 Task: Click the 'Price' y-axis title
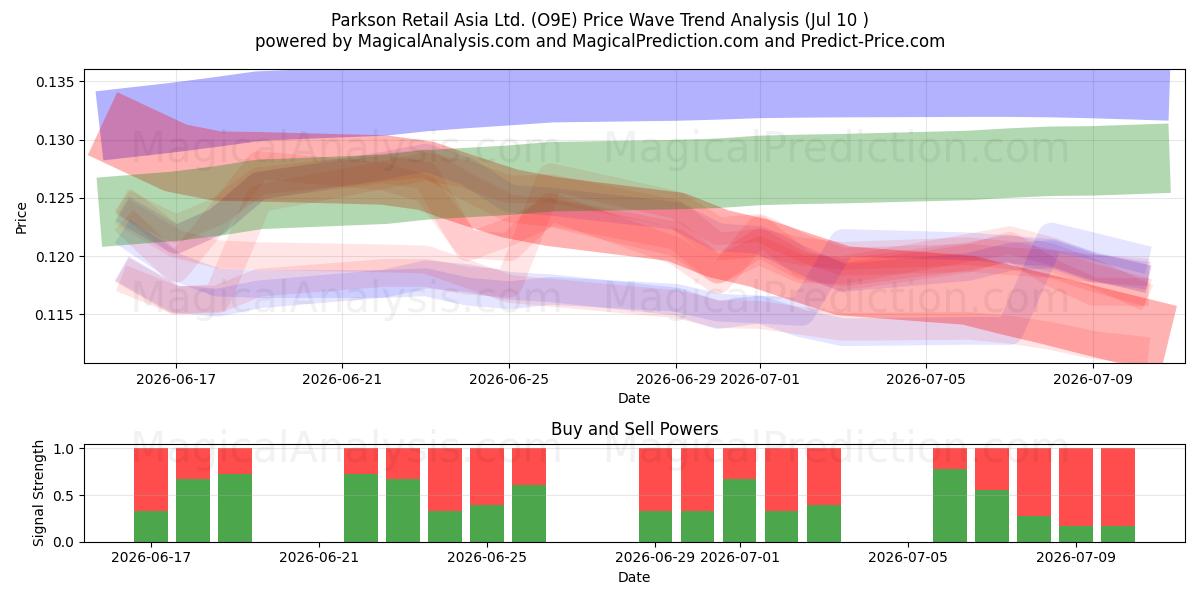click(x=22, y=217)
